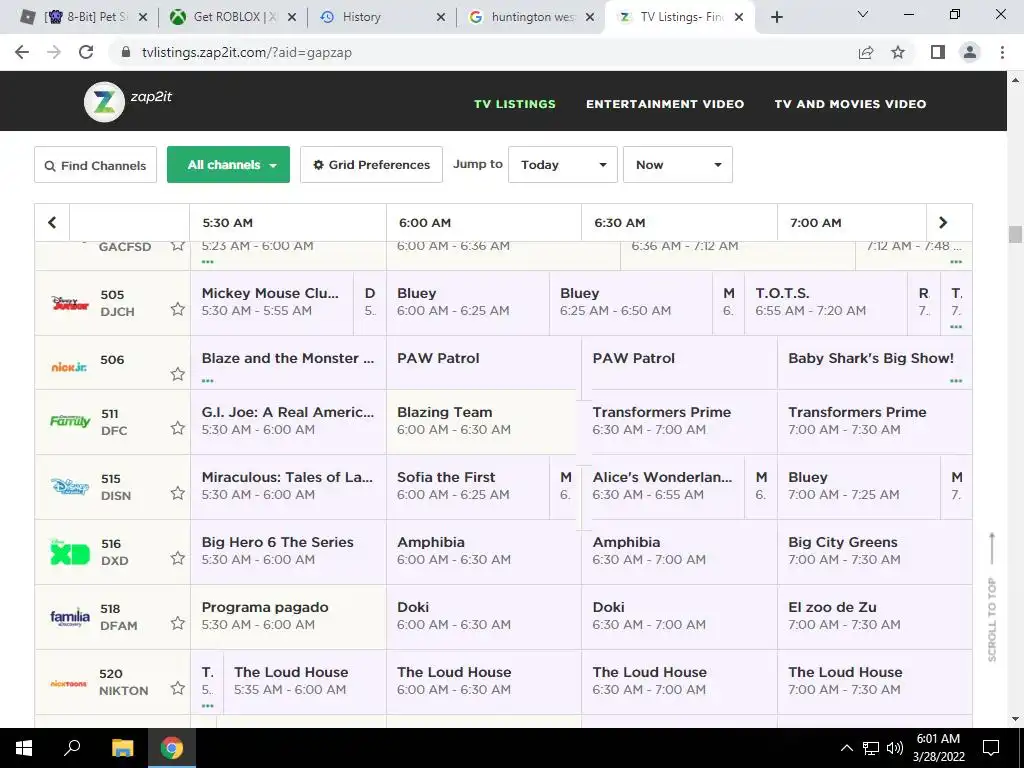The width and height of the screenshot is (1024, 768).
Task: Click the Chrome taskbar icon
Action: (x=172, y=748)
